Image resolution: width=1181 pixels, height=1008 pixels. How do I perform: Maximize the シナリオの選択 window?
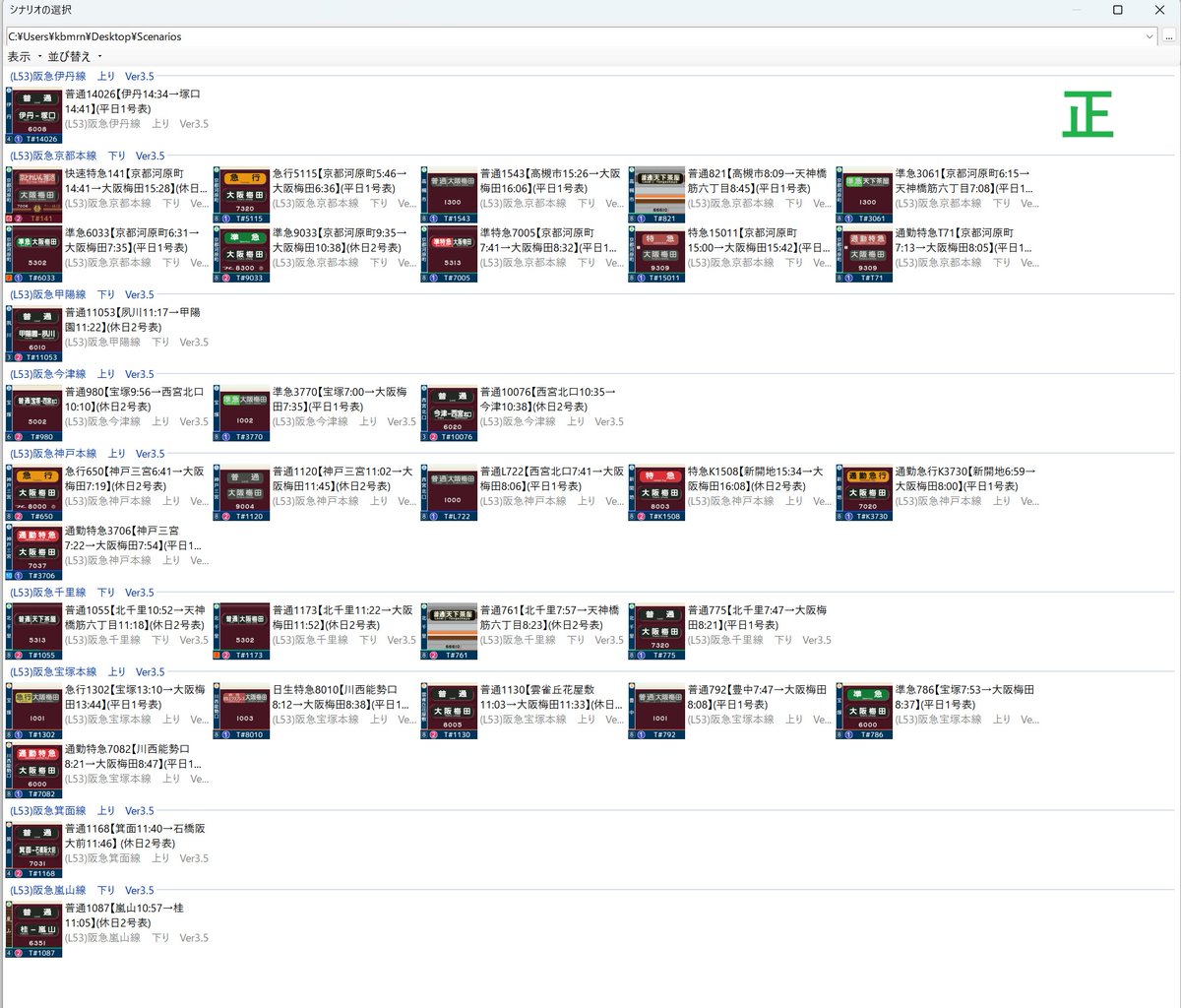click(1117, 10)
